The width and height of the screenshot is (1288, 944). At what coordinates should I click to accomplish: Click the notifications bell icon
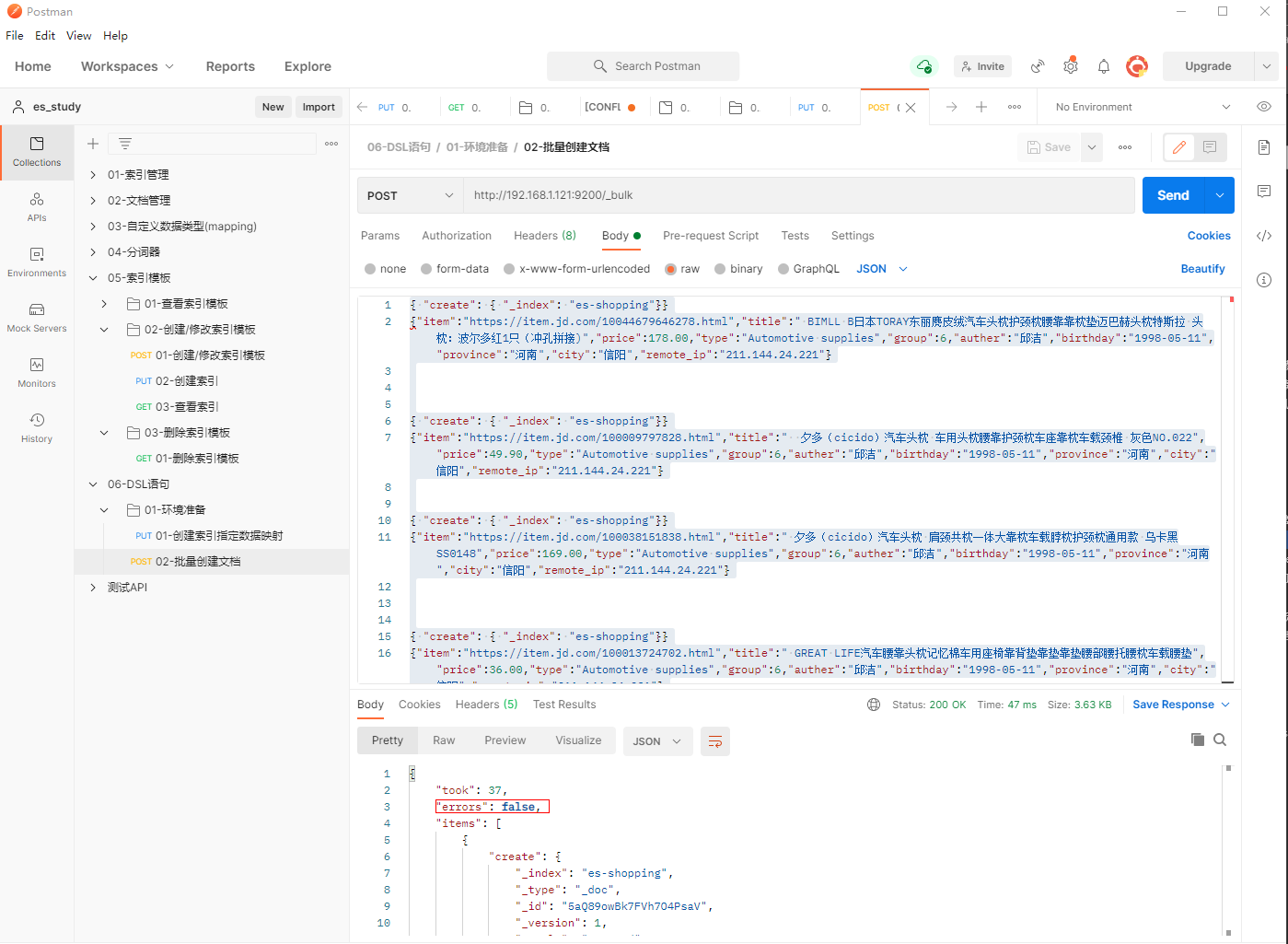pyautogui.click(x=1103, y=66)
